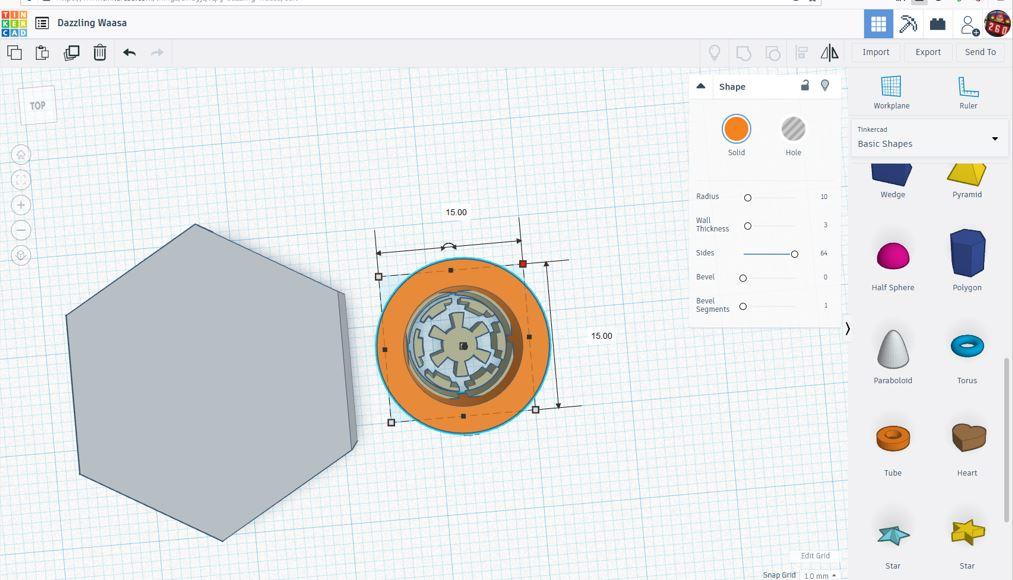
Task: Pick the Torus shape
Action: click(967, 357)
